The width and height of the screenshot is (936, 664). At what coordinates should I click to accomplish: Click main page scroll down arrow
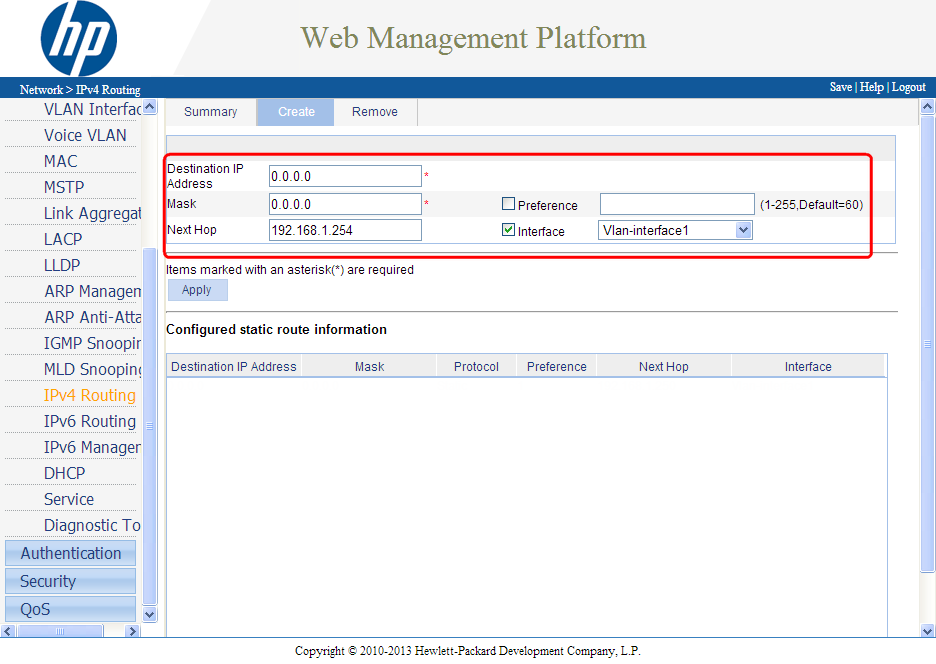click(927, 631)
